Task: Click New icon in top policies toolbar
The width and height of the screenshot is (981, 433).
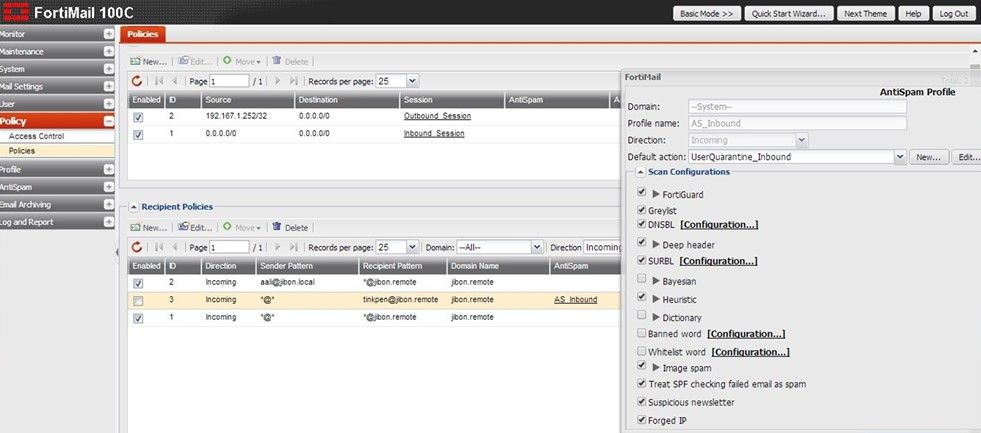Action: point(135,61)
